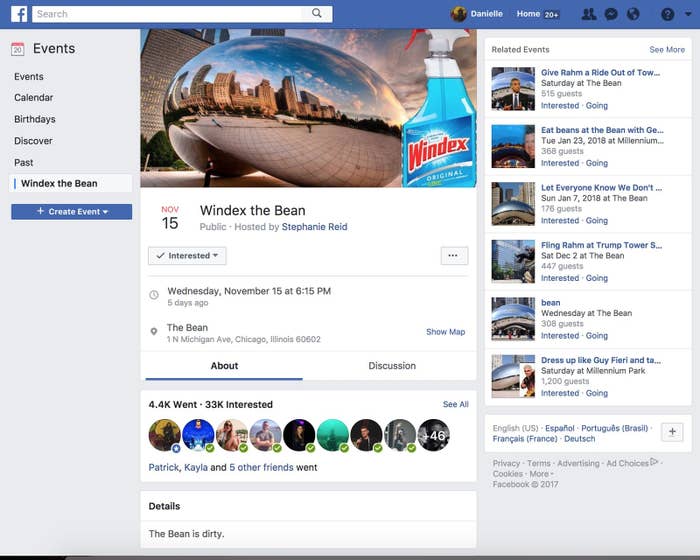Open the friend requests icon
This screenshot has height=560, width=700.
point(589,14)
